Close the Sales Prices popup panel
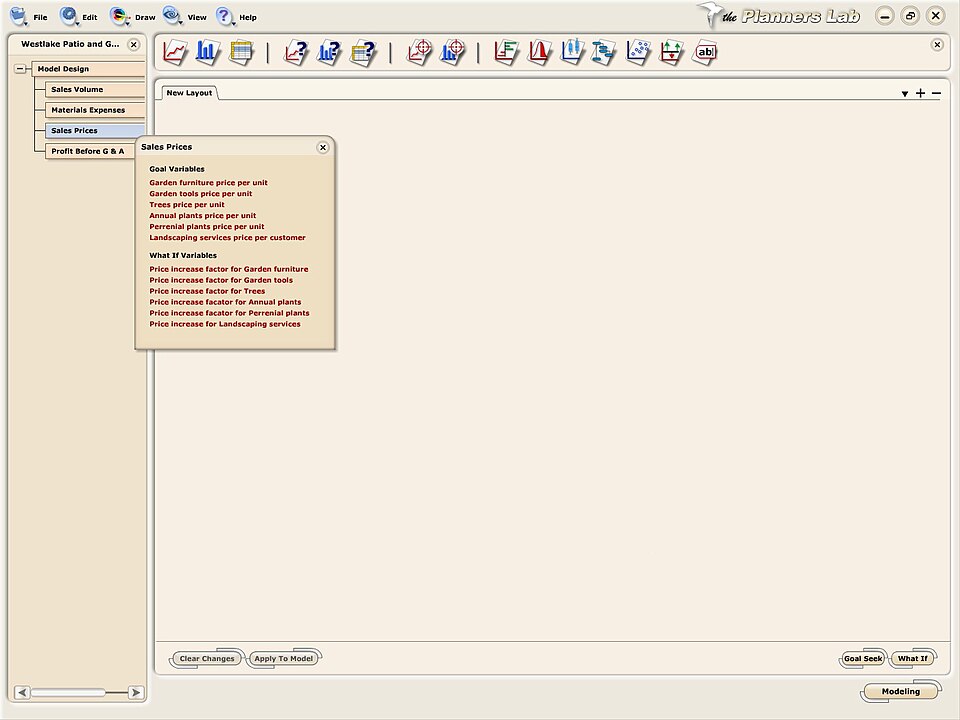The image size is (960, 720). coord(323,148)
